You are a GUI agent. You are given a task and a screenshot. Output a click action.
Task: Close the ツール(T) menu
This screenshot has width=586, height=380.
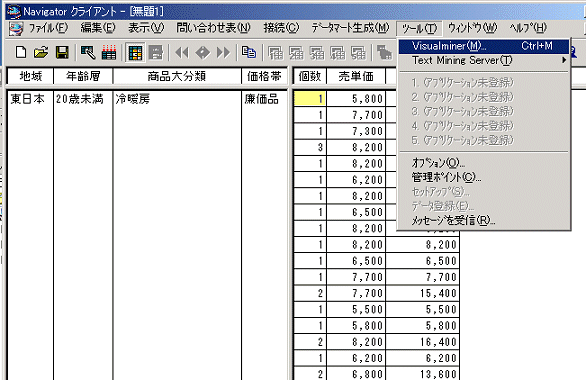coord(419,28)
